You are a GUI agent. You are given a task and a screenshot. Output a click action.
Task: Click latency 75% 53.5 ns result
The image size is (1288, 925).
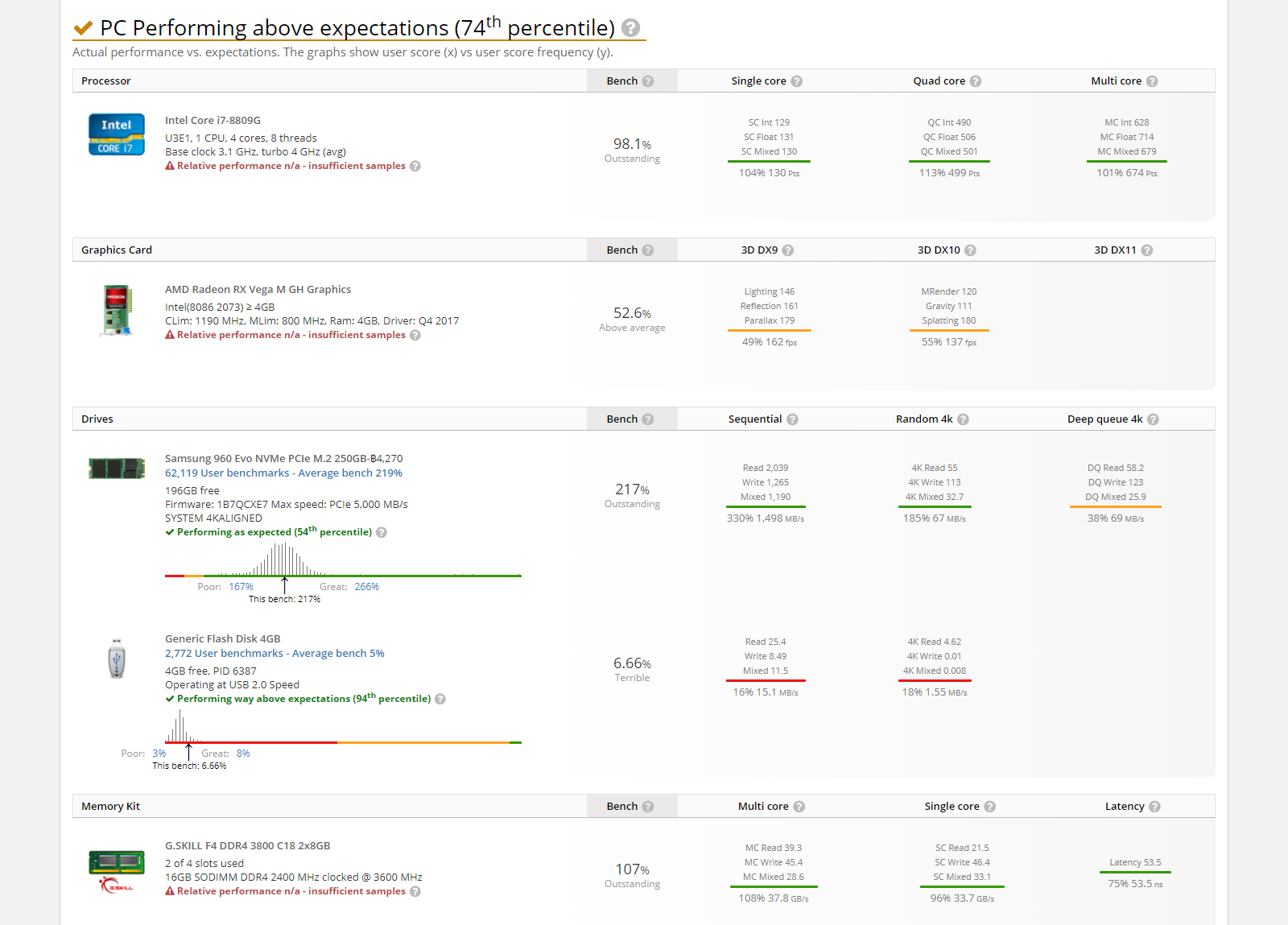pos(1135,884)
